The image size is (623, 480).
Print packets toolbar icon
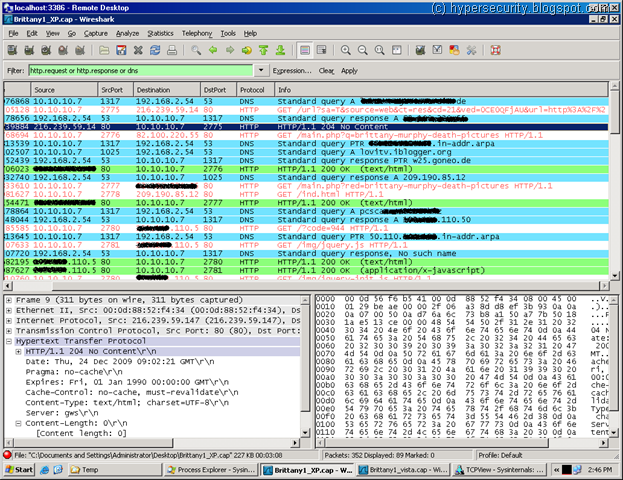coord(172,50)
